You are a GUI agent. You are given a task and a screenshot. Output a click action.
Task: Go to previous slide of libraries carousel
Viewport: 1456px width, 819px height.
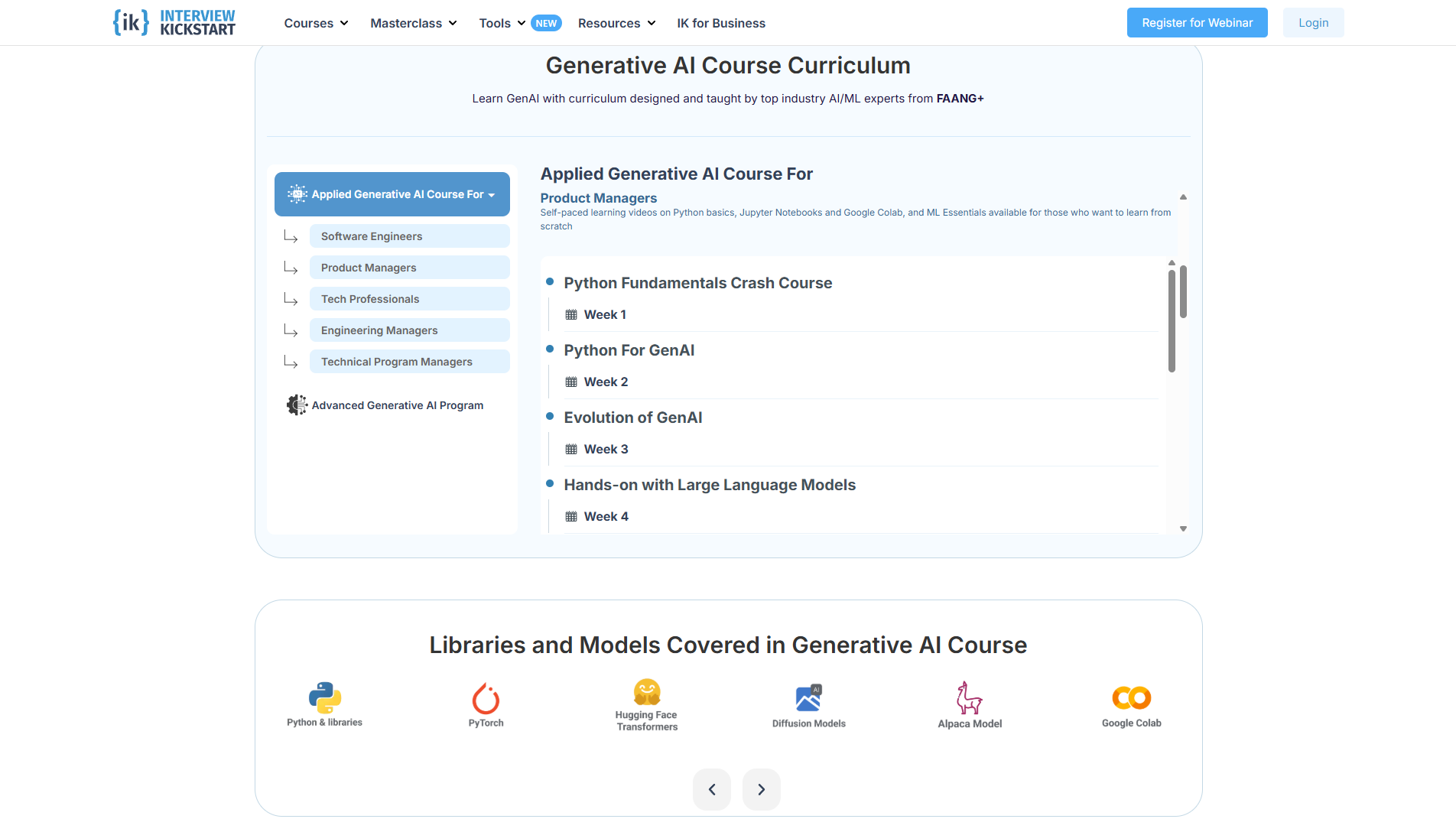(x=712, y=789)
